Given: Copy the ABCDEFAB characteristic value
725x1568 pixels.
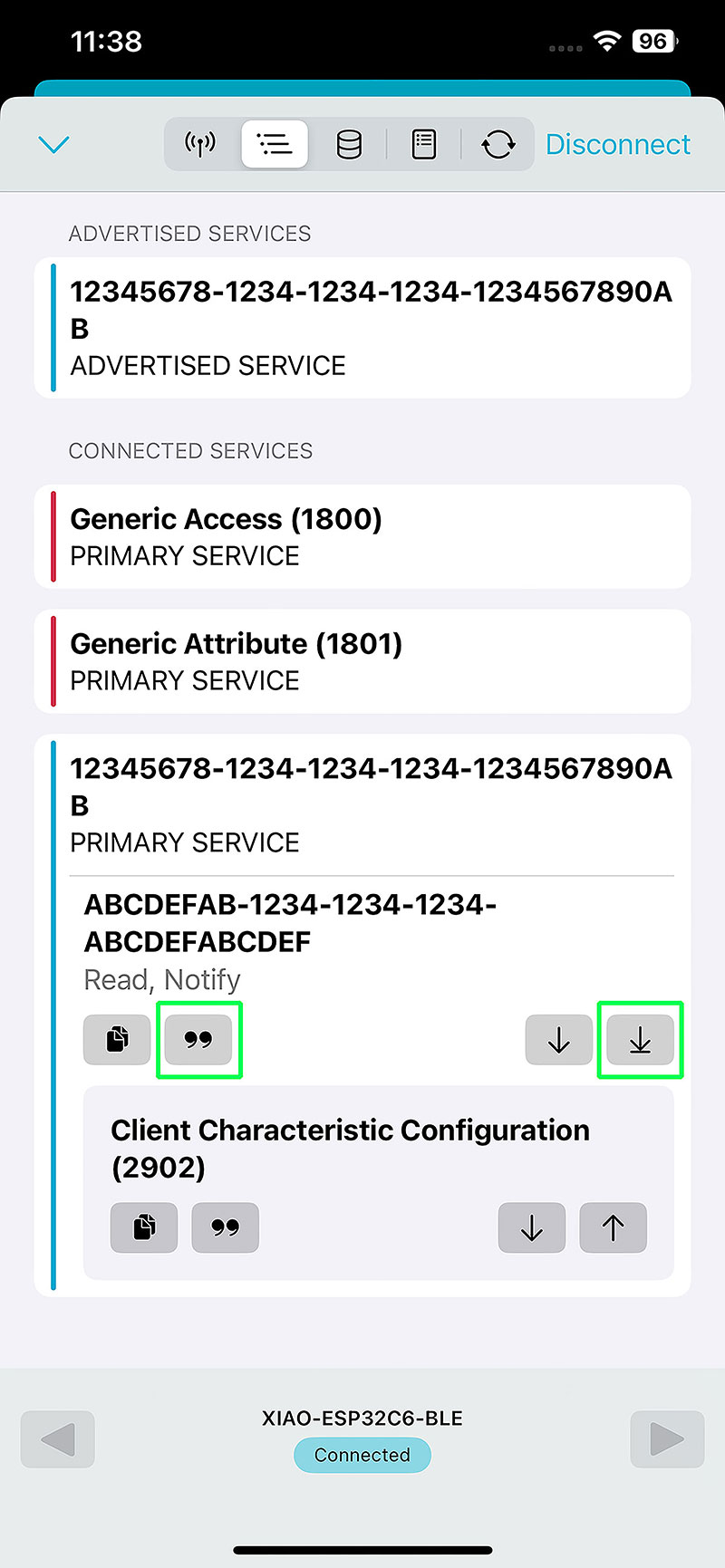Looking at the screenshot, I should 117,1039.
